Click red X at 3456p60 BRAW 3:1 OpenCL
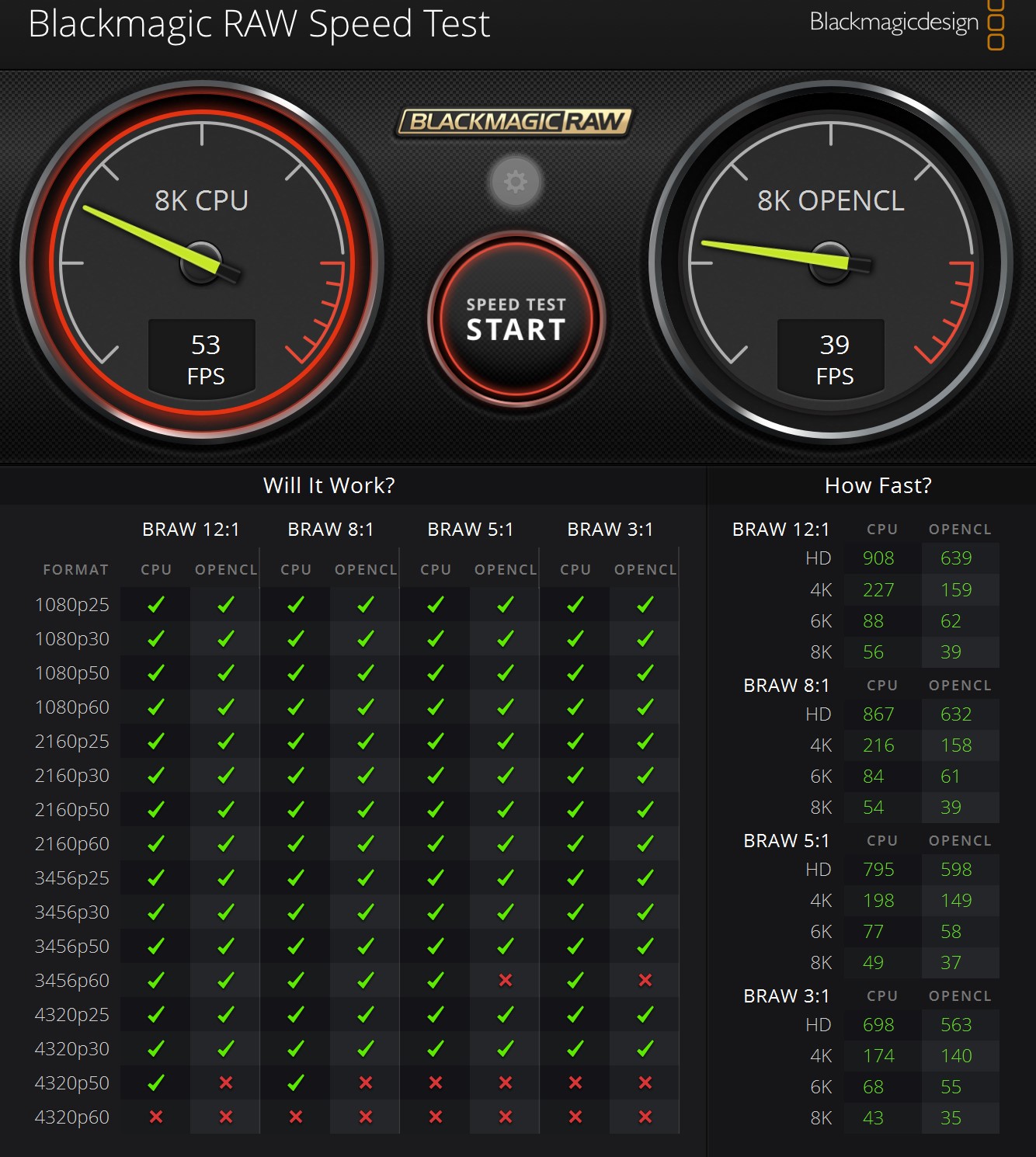The width and height of the screenshot is (1036, 1157). 645,980
